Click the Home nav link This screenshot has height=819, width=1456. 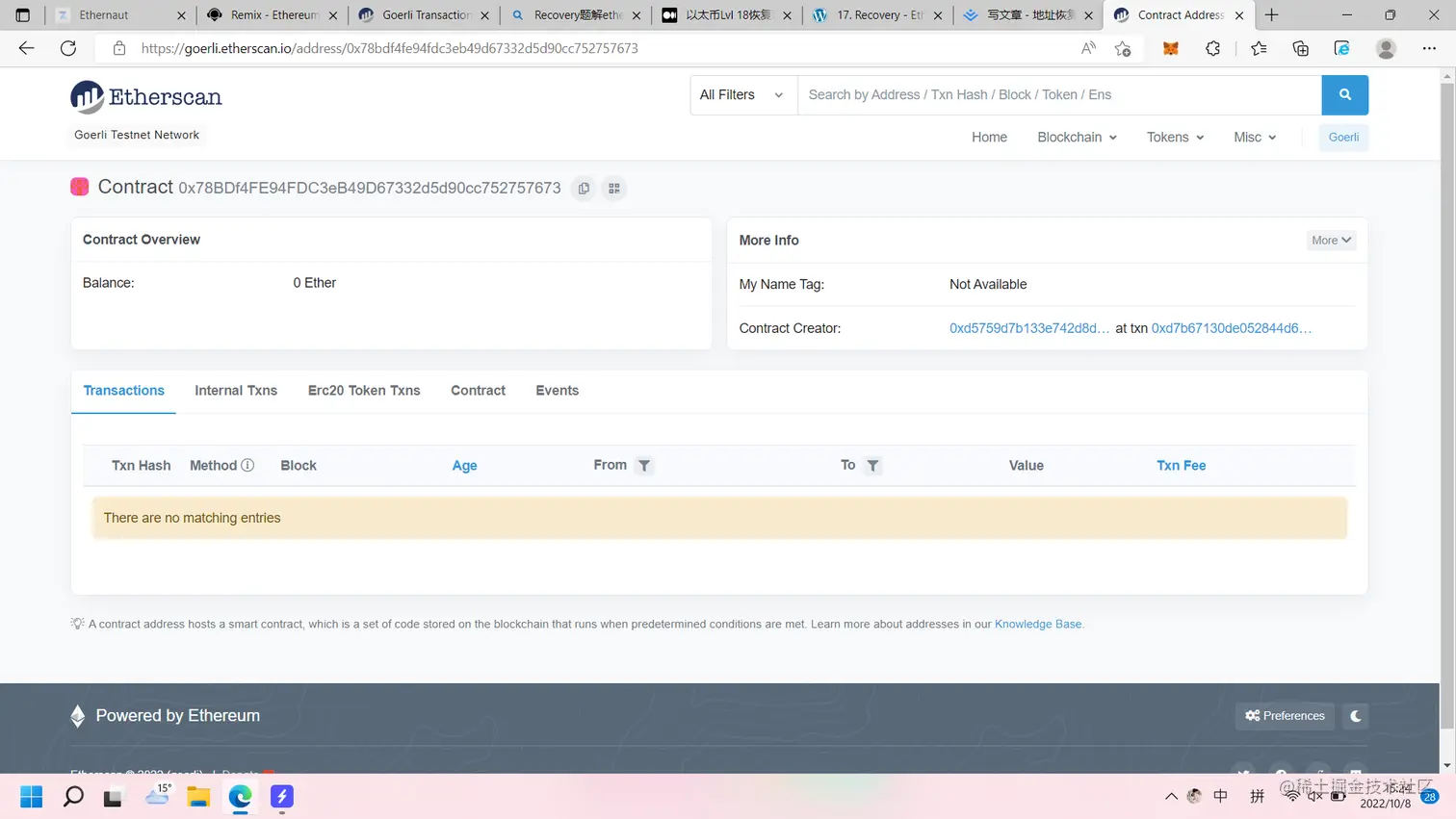(989, 138)
